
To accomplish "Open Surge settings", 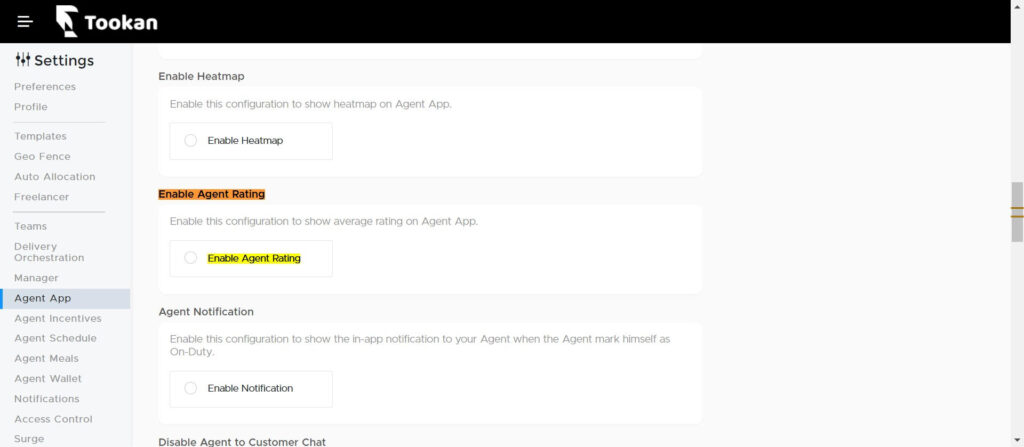I will pos(29,439).
